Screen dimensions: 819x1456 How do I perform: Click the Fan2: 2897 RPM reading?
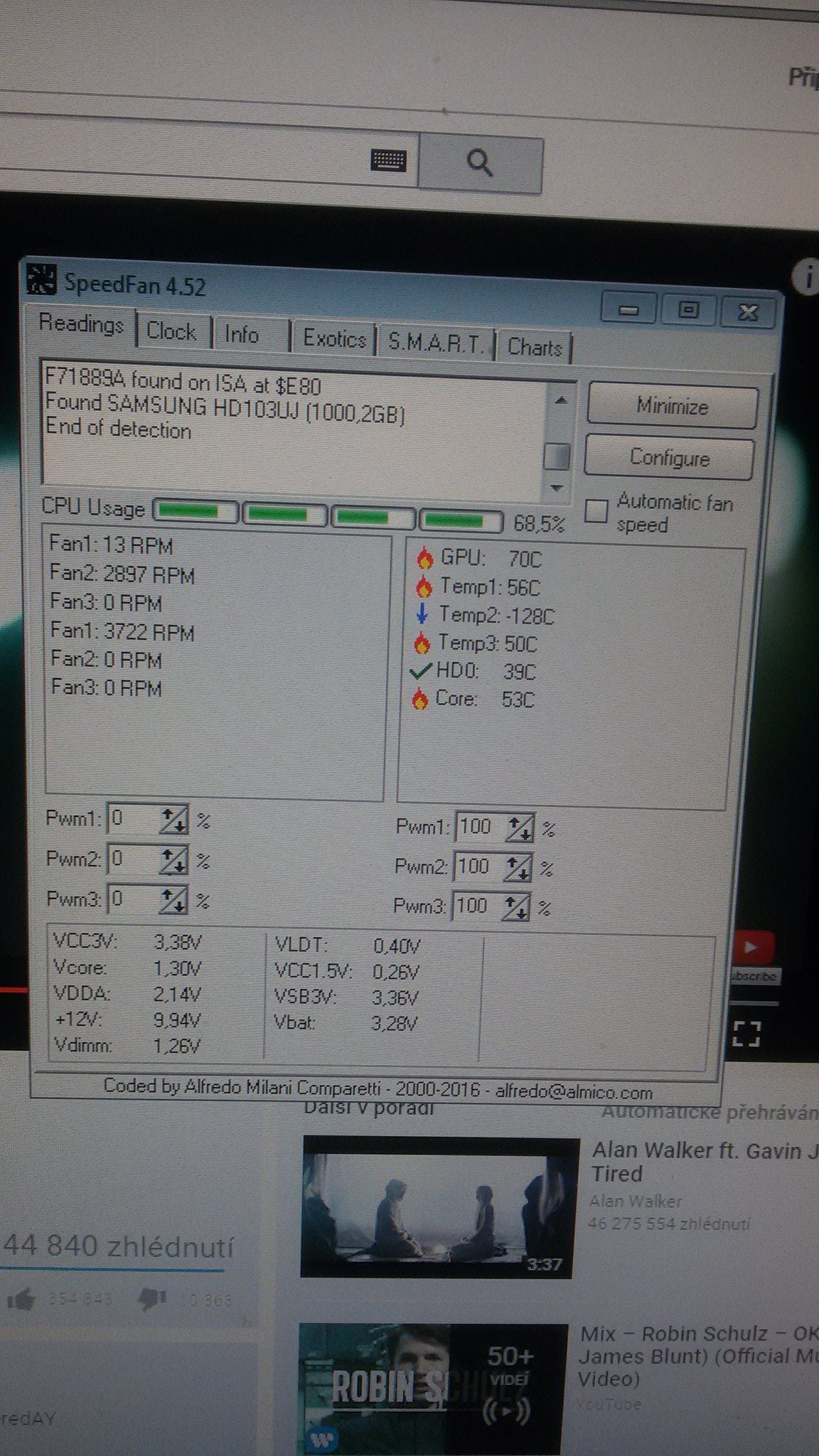pyautogui.click(x=122, y=574)
